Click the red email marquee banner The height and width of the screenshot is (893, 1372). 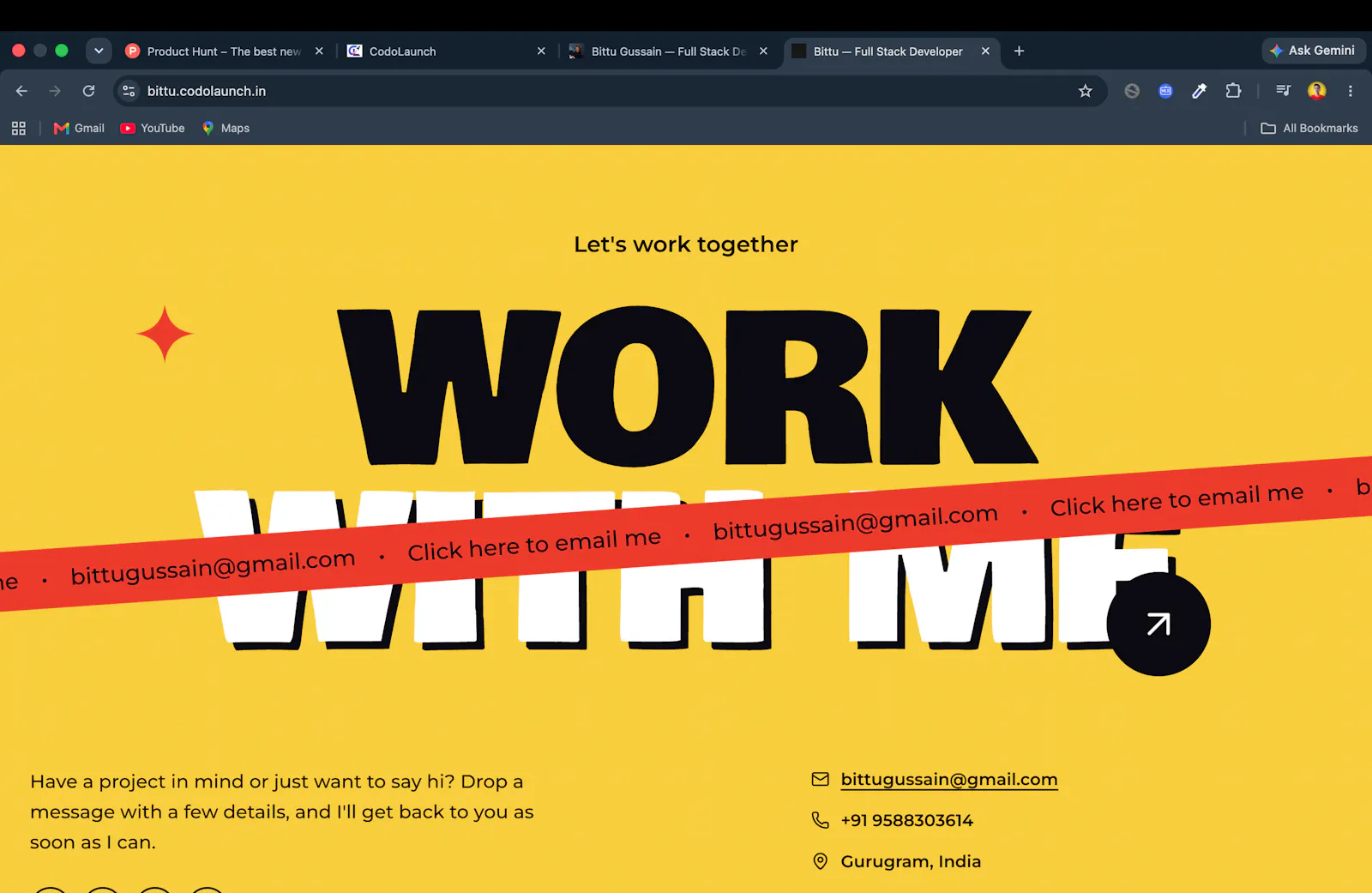tap(686, 533)
